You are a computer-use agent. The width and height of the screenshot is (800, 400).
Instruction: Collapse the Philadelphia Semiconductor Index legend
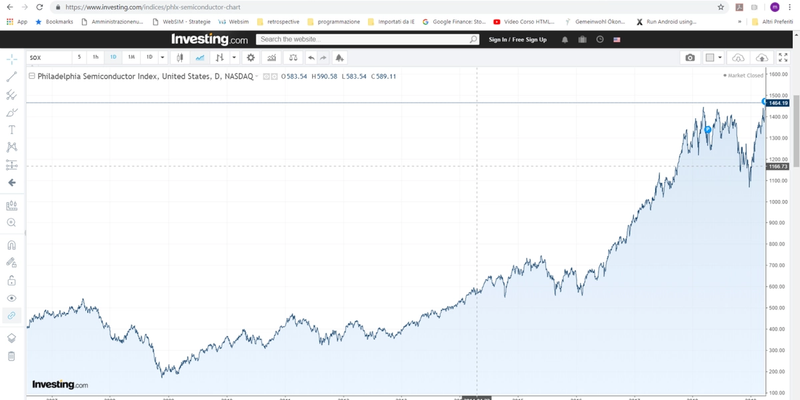pos(32,76)
